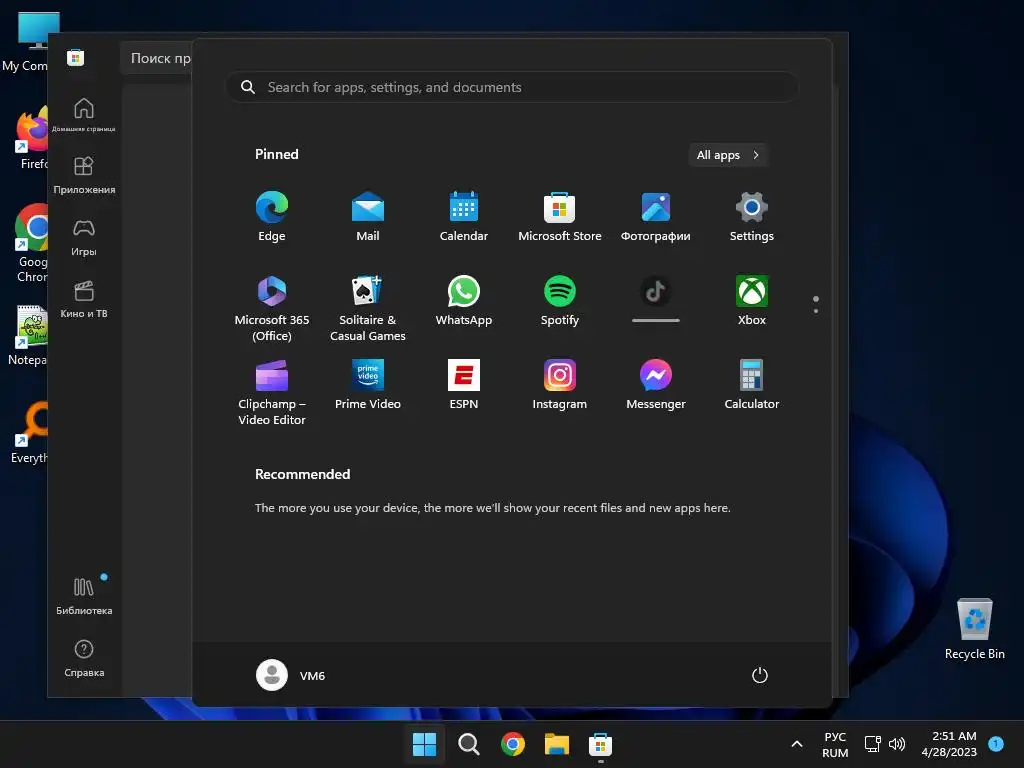Select Google Chrome desktop shortcut
Viewport: 1024px width, 768px height.
pos(31,243)
